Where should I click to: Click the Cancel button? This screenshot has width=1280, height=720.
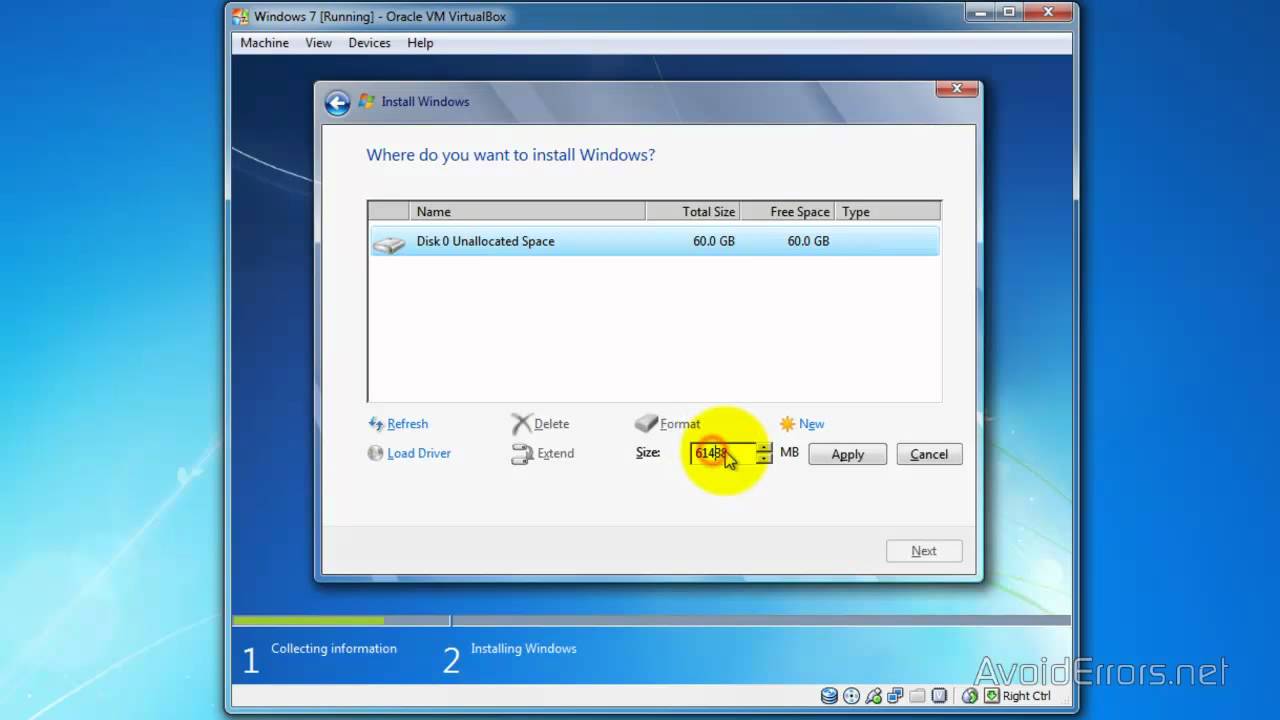click(929, 454)
